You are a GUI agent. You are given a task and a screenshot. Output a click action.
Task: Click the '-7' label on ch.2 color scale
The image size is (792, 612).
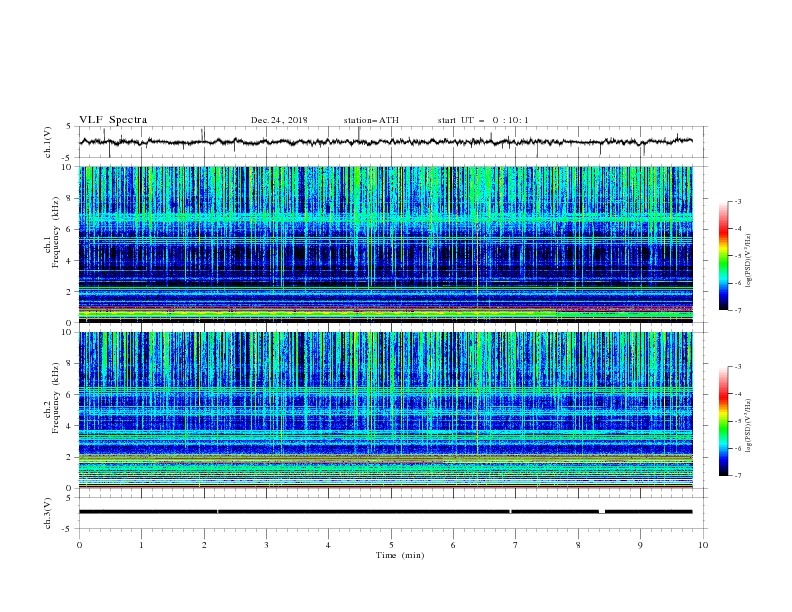pos(738,476)
